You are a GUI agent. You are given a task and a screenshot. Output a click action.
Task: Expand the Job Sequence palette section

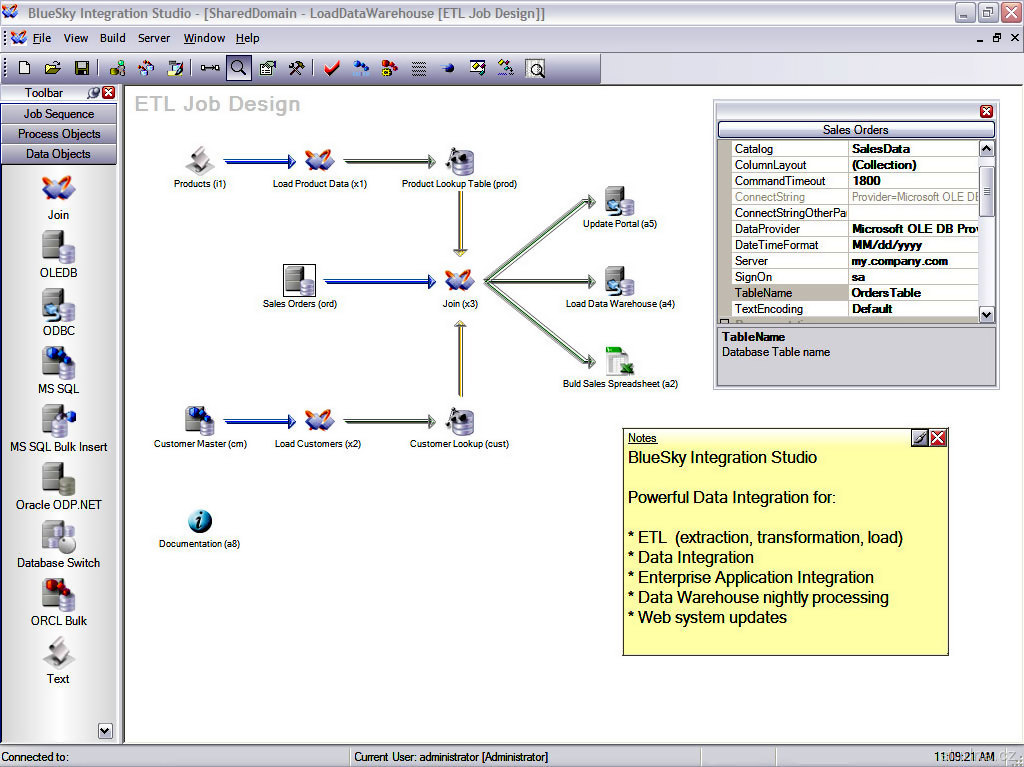point(59,114)
